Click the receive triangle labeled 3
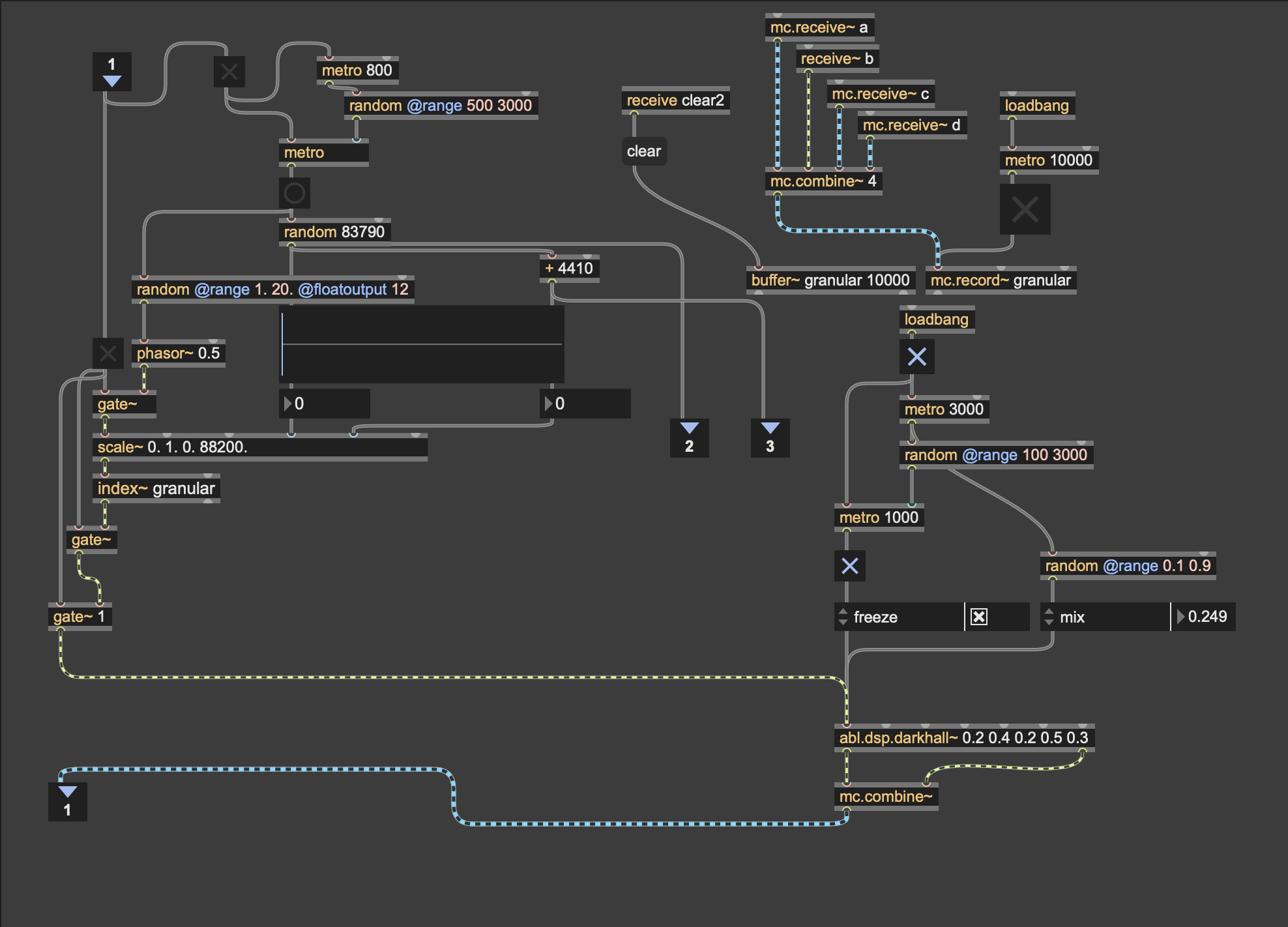The width and height of the screenshot is (1288, 927). [x=770, y=437]
